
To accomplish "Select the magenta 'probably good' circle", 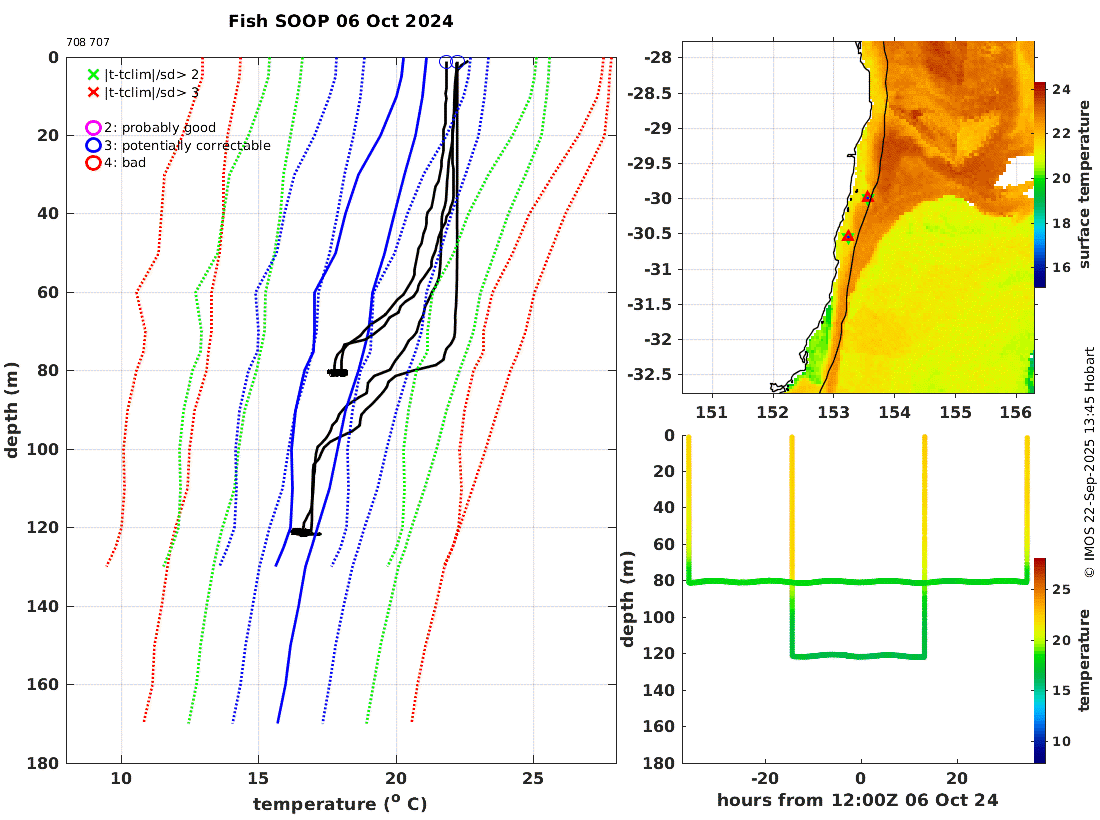I will (x=93, y=128).
